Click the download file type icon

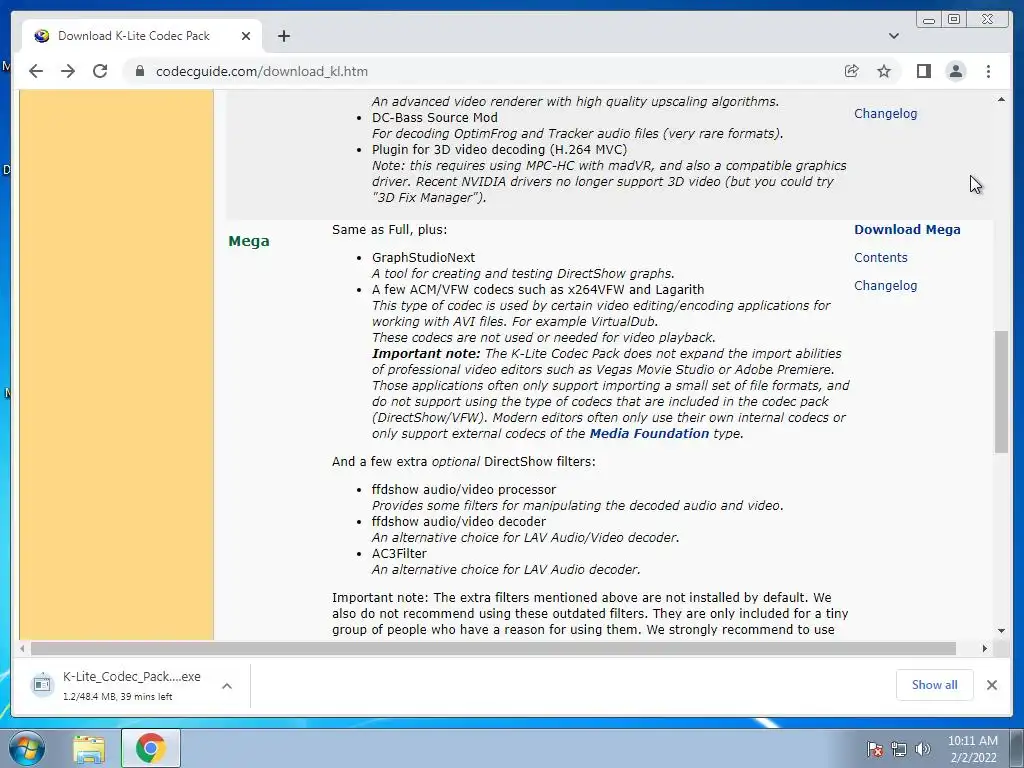pos(42,684)
